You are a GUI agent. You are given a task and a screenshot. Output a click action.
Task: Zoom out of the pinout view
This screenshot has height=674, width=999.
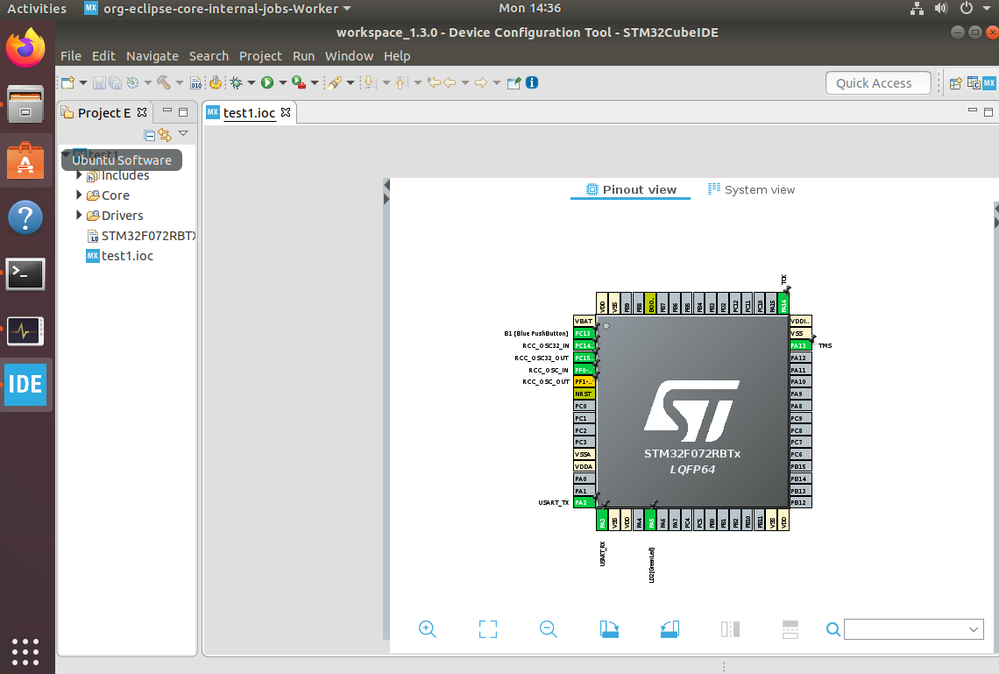(x=548, y=629)
